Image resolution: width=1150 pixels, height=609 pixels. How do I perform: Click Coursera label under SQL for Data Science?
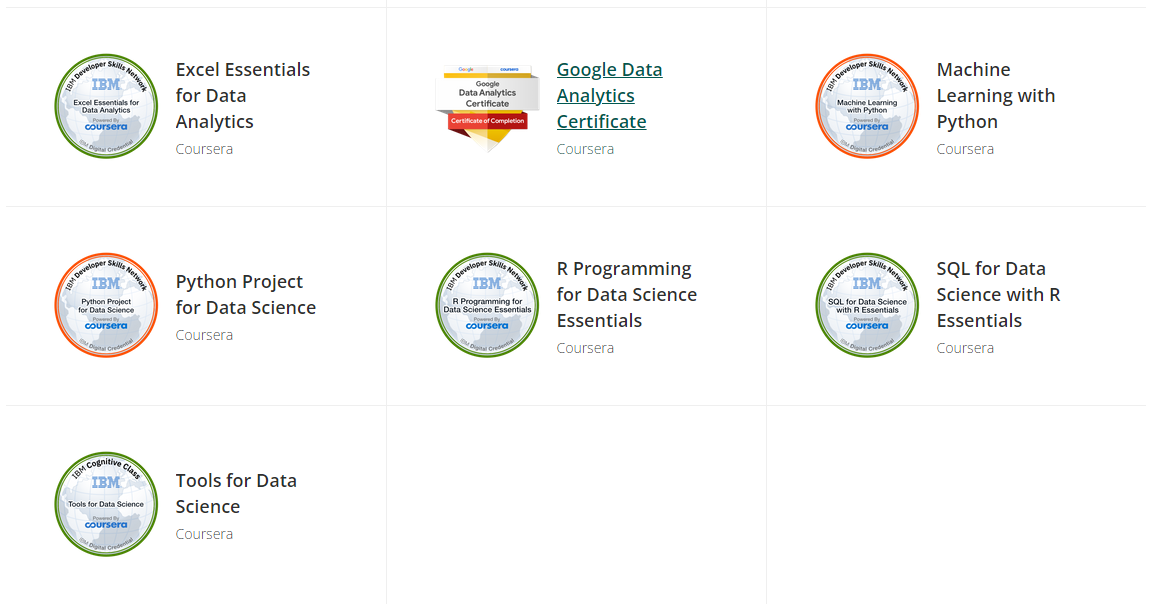click(x=965, y=348)
